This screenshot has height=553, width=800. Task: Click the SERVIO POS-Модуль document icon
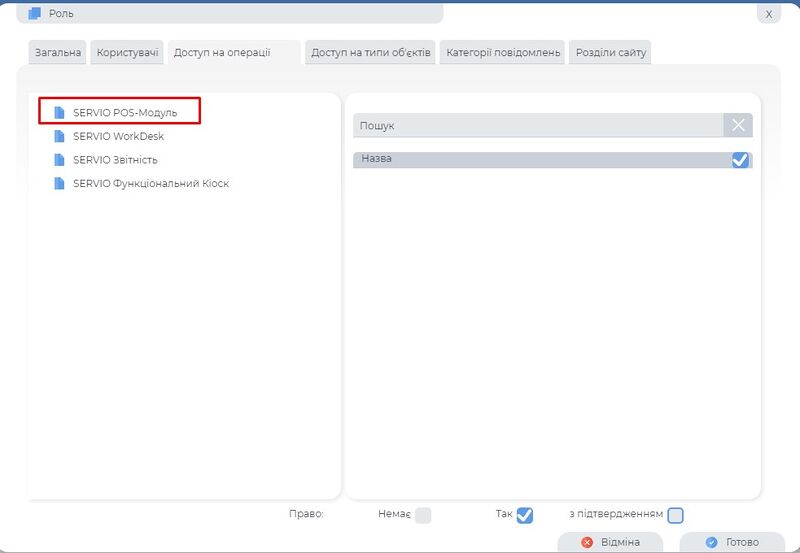[x=59, y=112]
